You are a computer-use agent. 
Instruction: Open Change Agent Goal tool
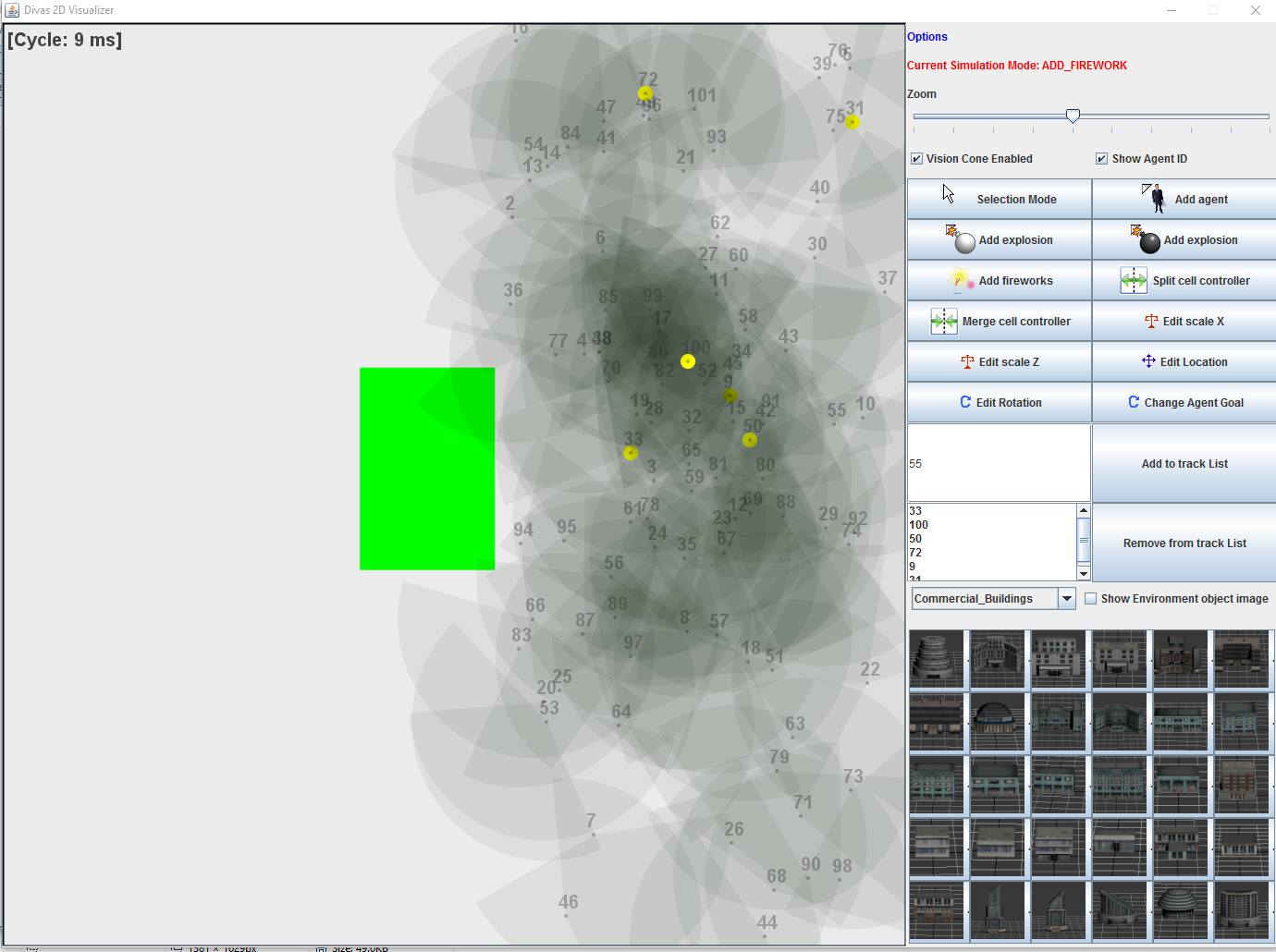tap(1184, 402)
